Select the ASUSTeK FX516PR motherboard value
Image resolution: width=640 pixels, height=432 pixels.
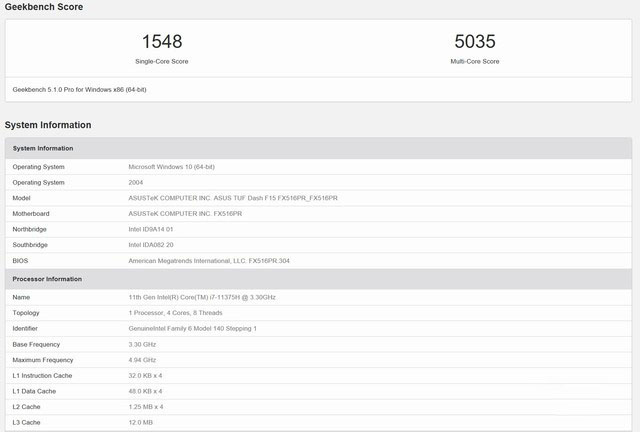[x=185, y=214]
